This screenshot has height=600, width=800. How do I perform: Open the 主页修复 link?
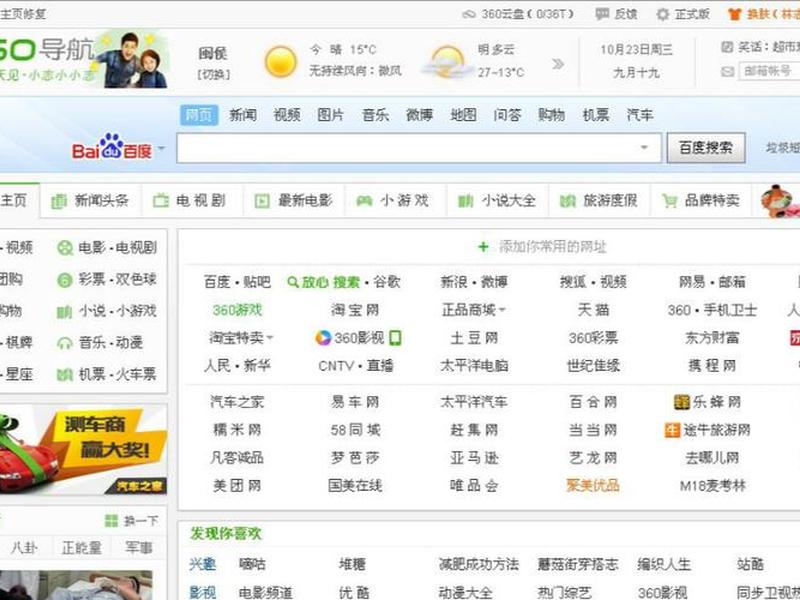[23, 14]
